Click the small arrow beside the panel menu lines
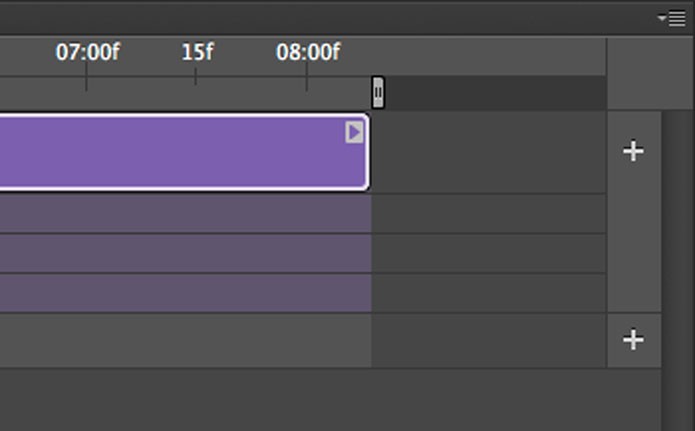This screenshot has width=695, height=431. coord(662,18)
